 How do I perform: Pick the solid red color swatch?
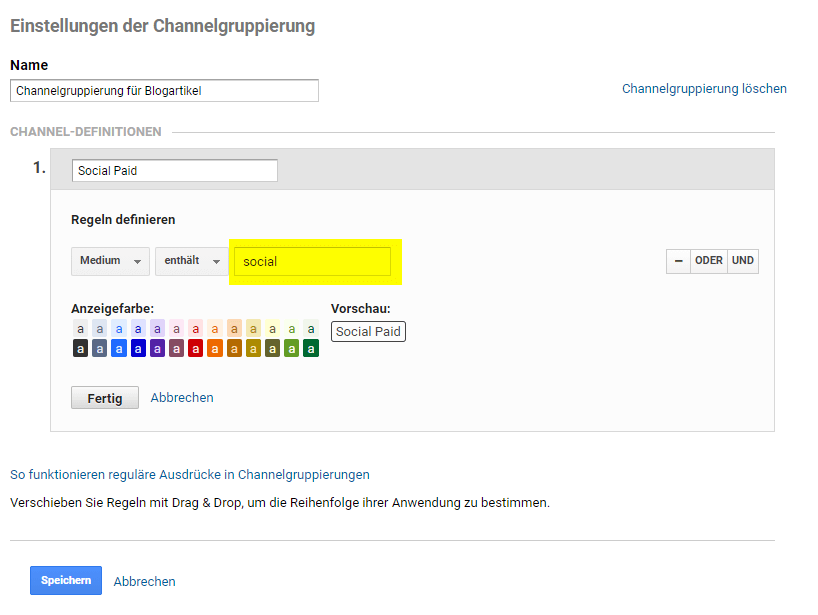tap(196, 348)
